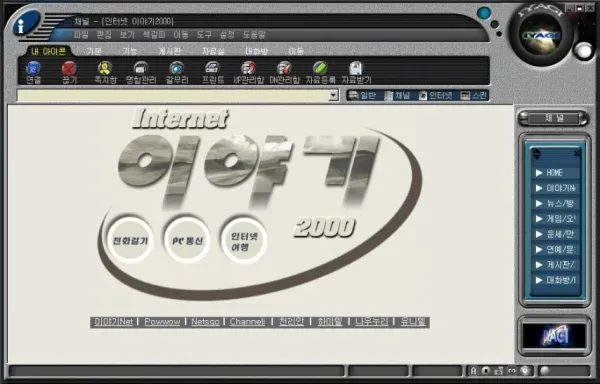Select the 대화방 tab
This screenshot has height=384, width=600.
click(x=256, y=51)
